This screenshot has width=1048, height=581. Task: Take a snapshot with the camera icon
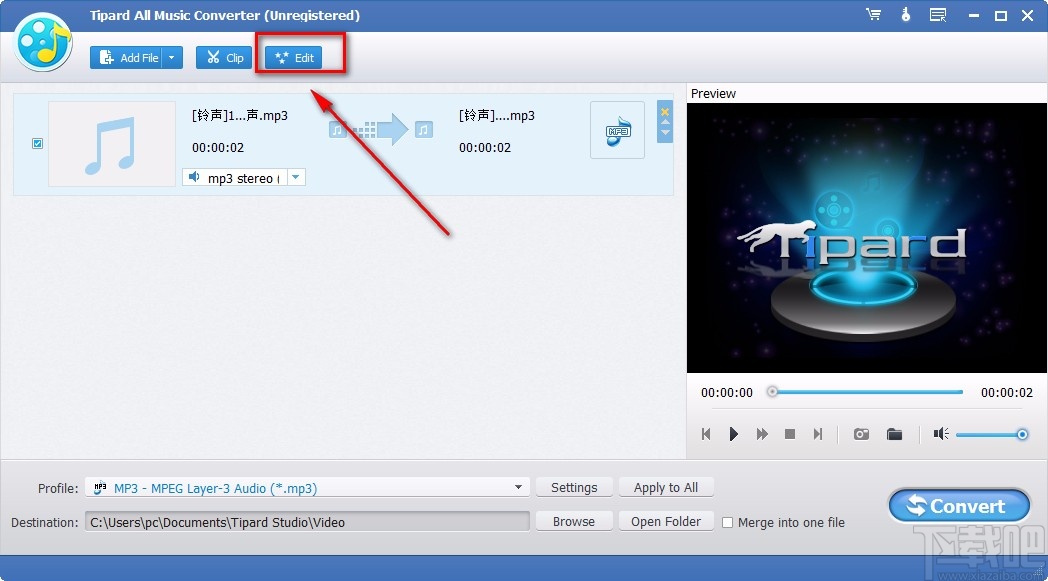(861, 434)
